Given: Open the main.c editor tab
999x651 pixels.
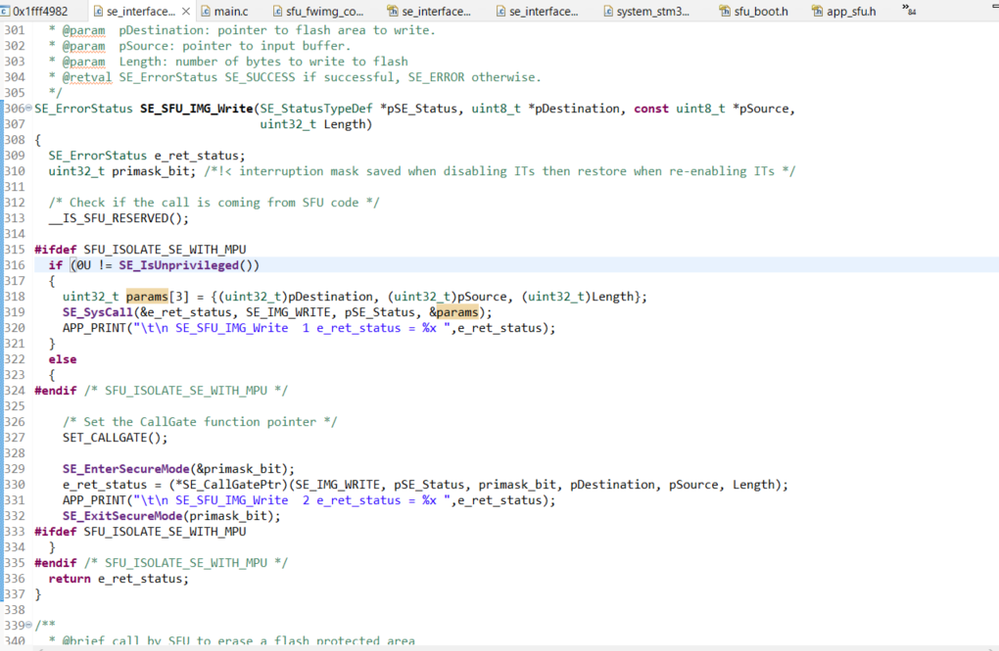Looking at the screenshot, I should 225,11.
